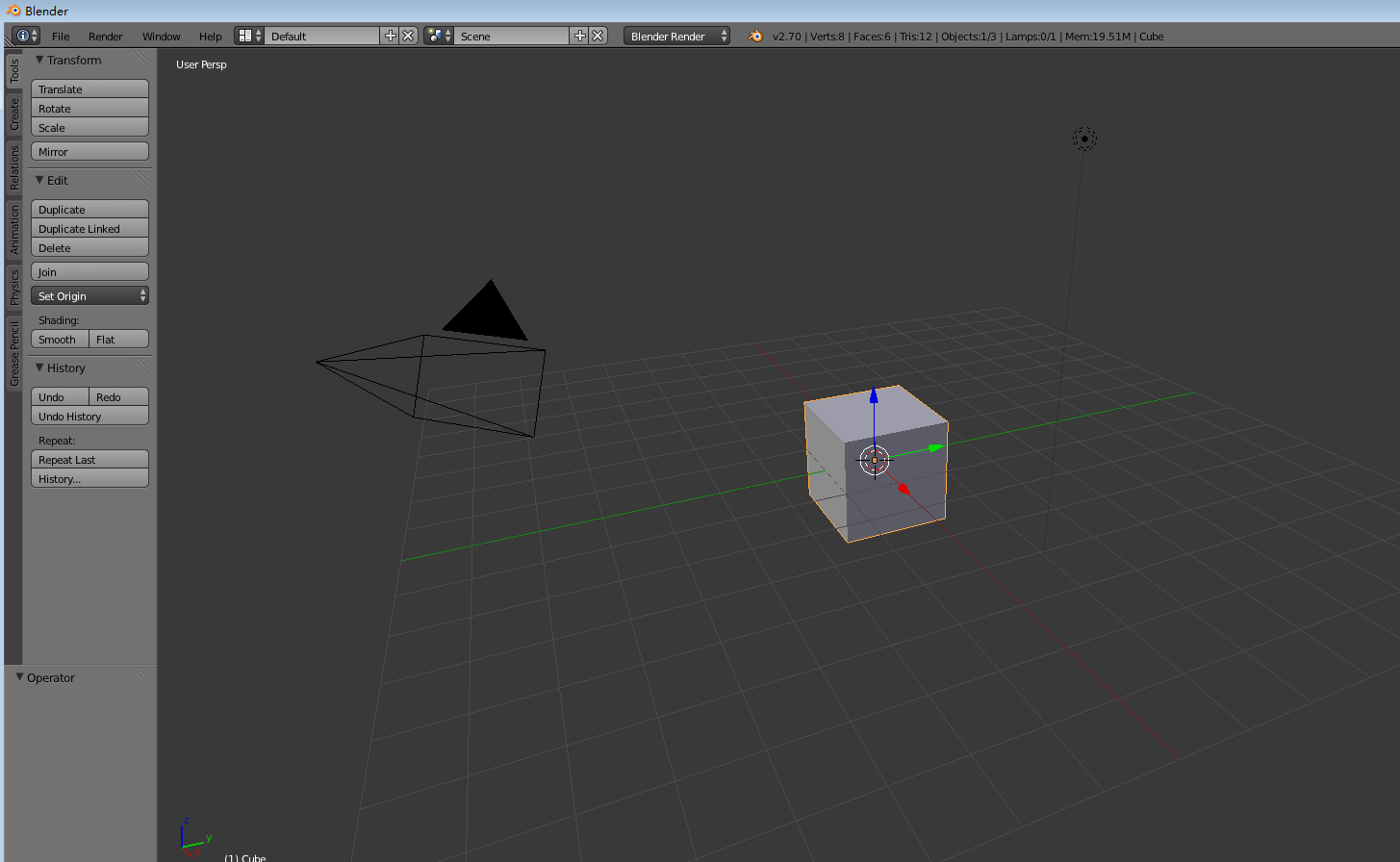
Task: Open the Render menu
Action: [x=106, y=36]
